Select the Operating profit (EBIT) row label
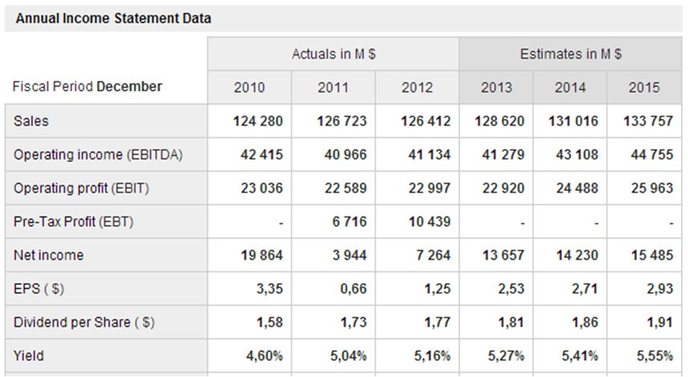The height and width of the screenshot is (377, 688). (x=81, y=188)
